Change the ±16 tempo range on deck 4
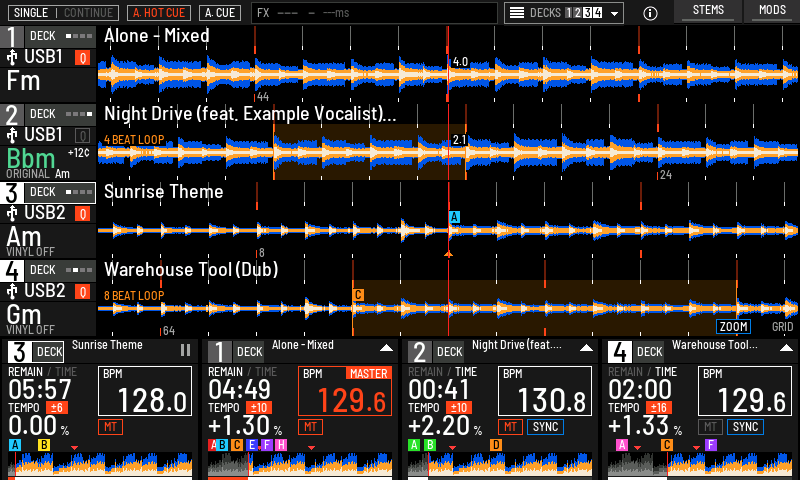The height and width of the screenshot is (480, 800). click(659, 408)
